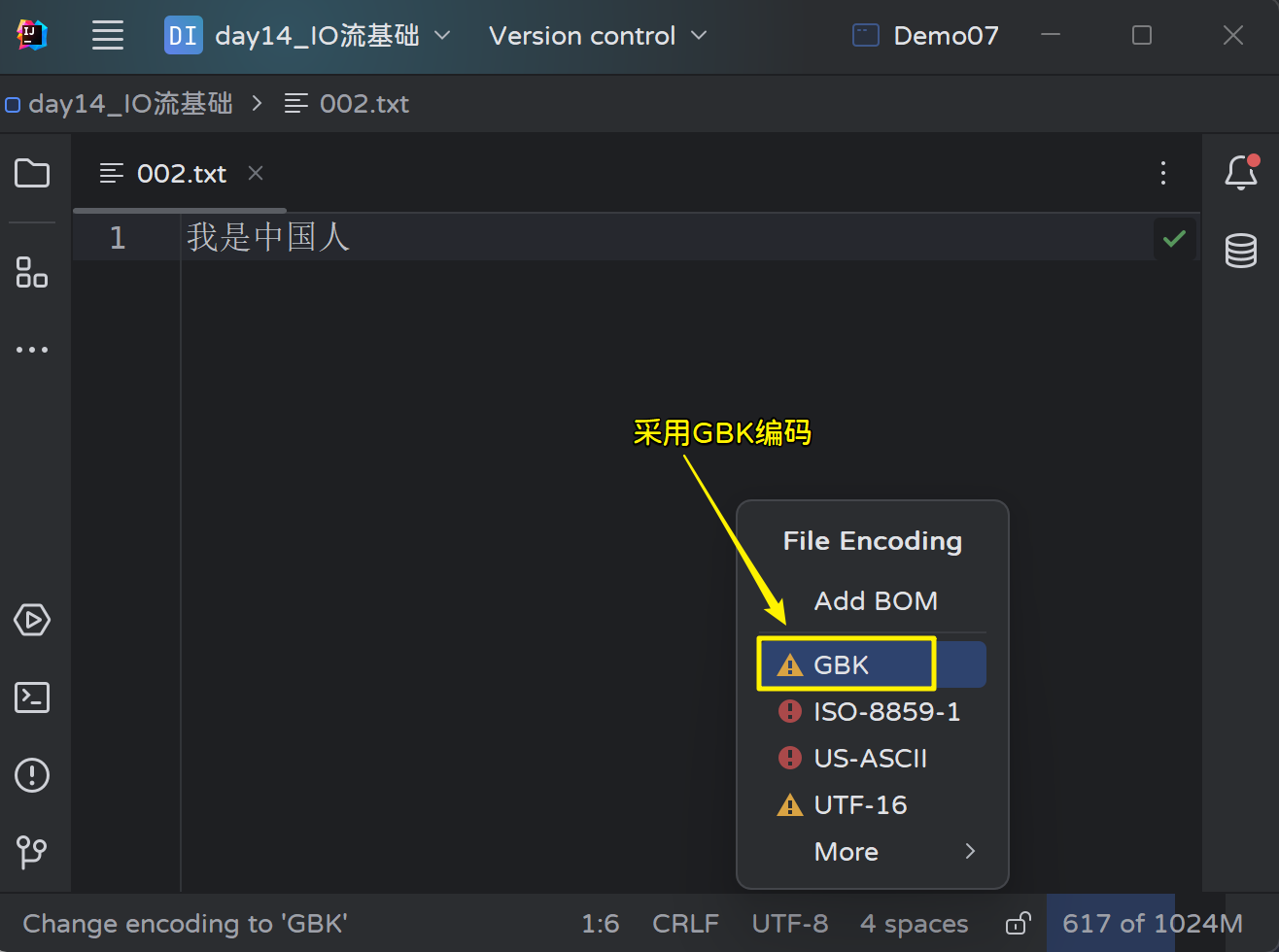
Task: Open the Database tool window
Action: point(1241,251)
